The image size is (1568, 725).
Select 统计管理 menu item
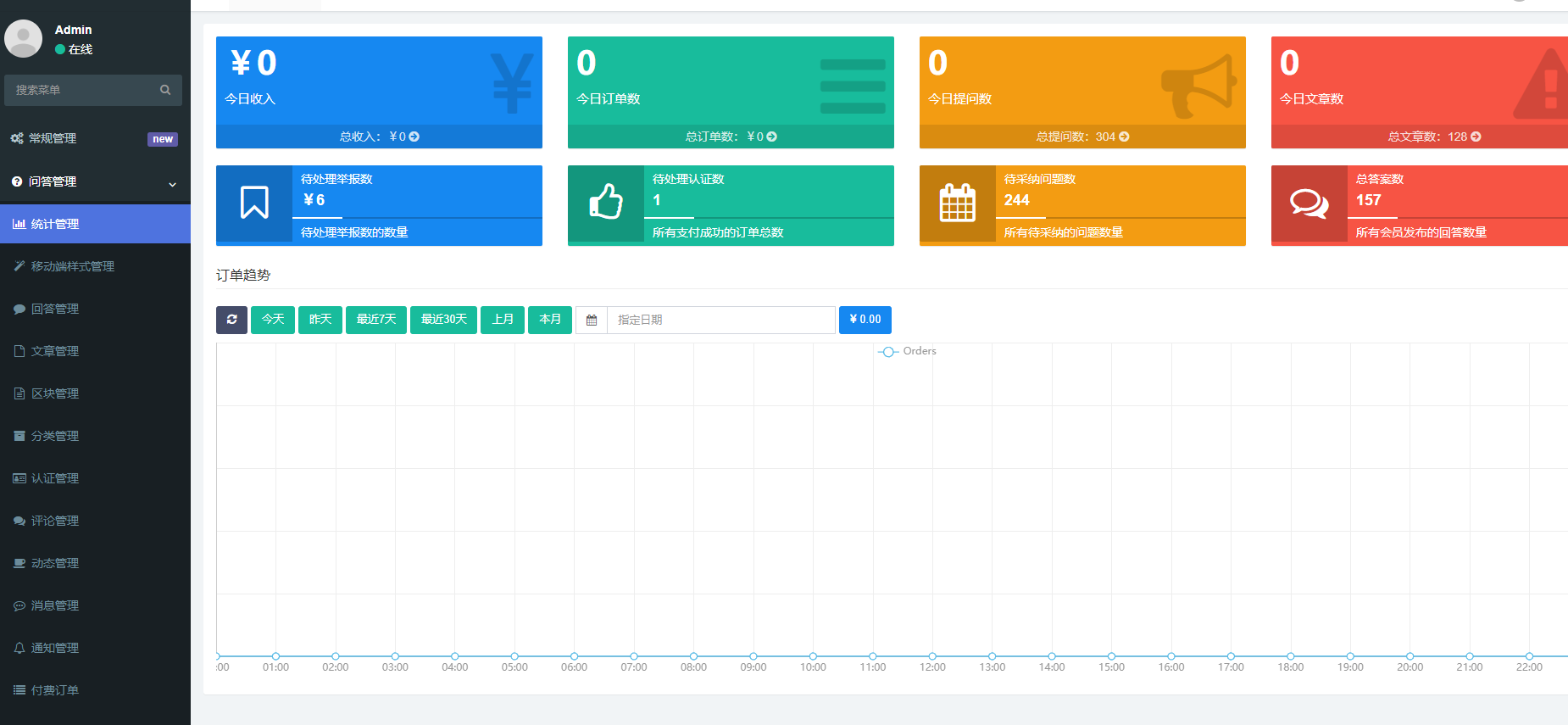tap(95, 224)
